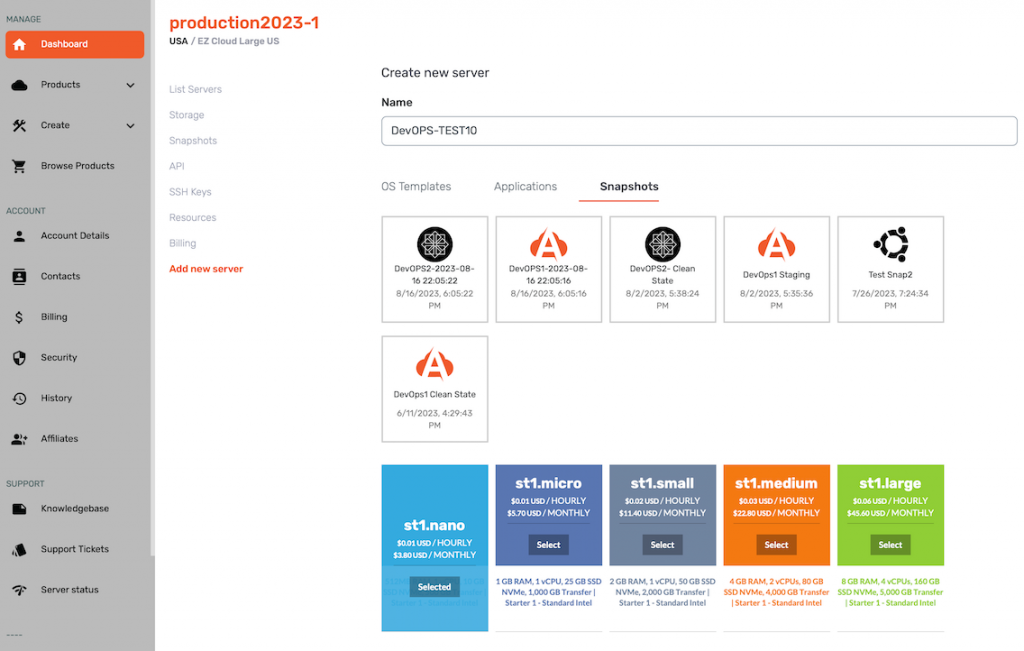Click the Browse Products cart icon
The width and height of the screenshot is (1024, 651).
click(x=19, y=166)
